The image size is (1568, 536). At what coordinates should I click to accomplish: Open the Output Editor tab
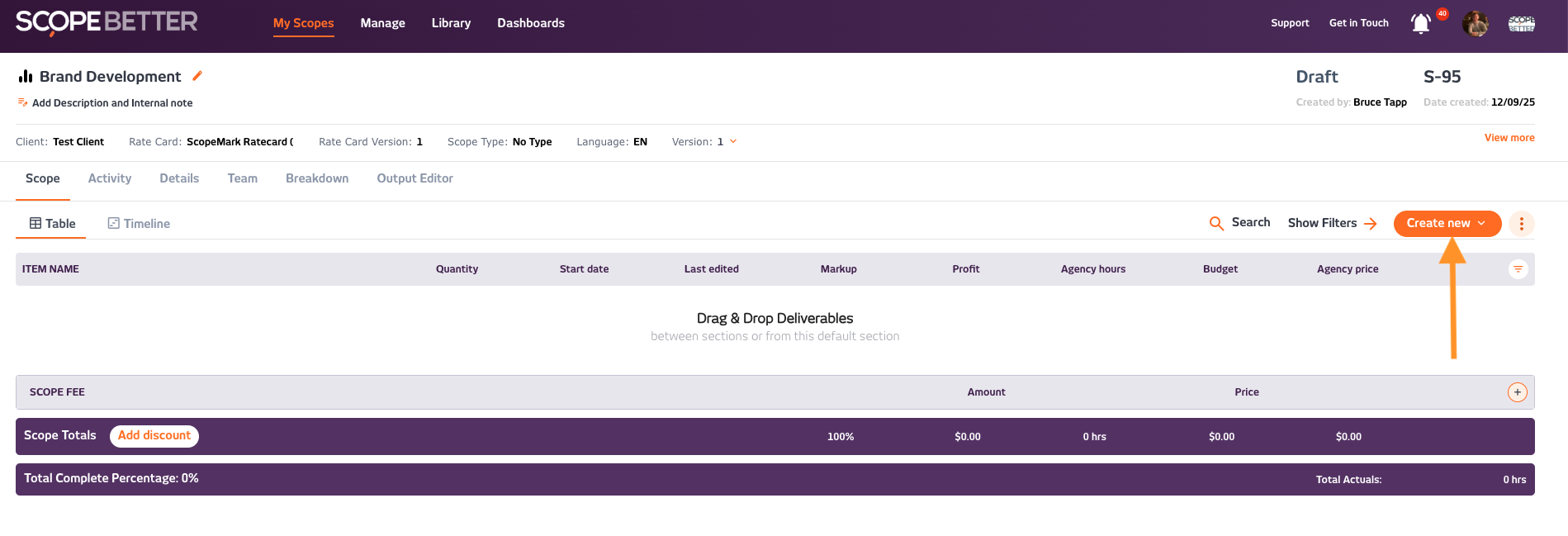tap(415, 178)
